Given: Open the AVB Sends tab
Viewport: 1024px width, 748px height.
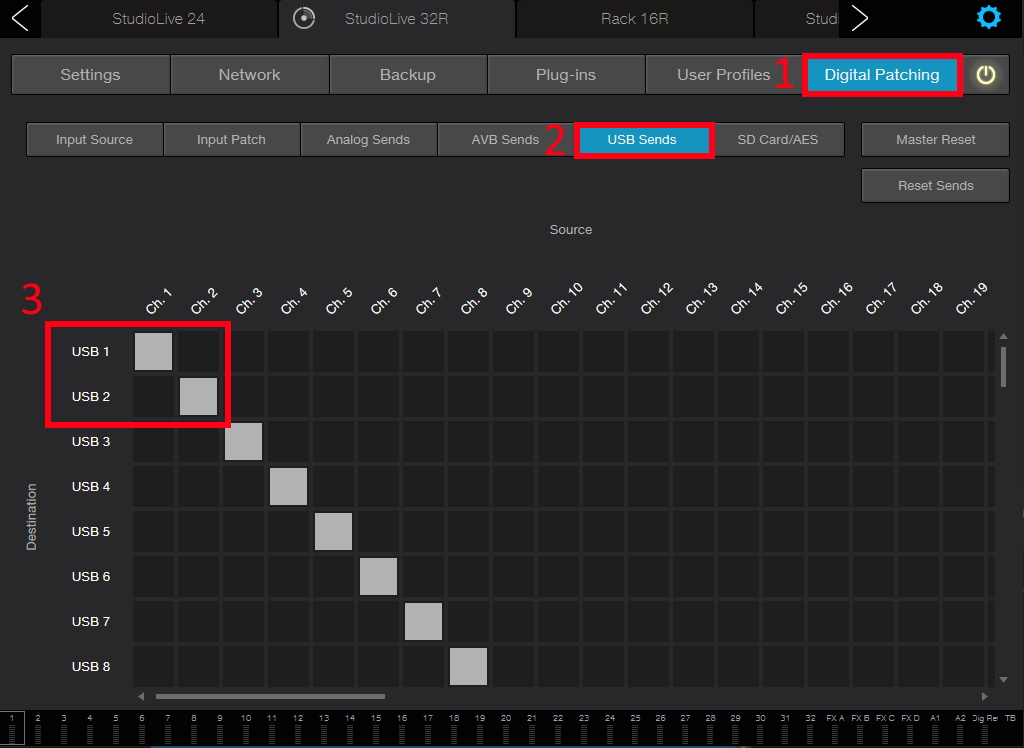Looking at the screenshot, I should click(x=505, y=140).
